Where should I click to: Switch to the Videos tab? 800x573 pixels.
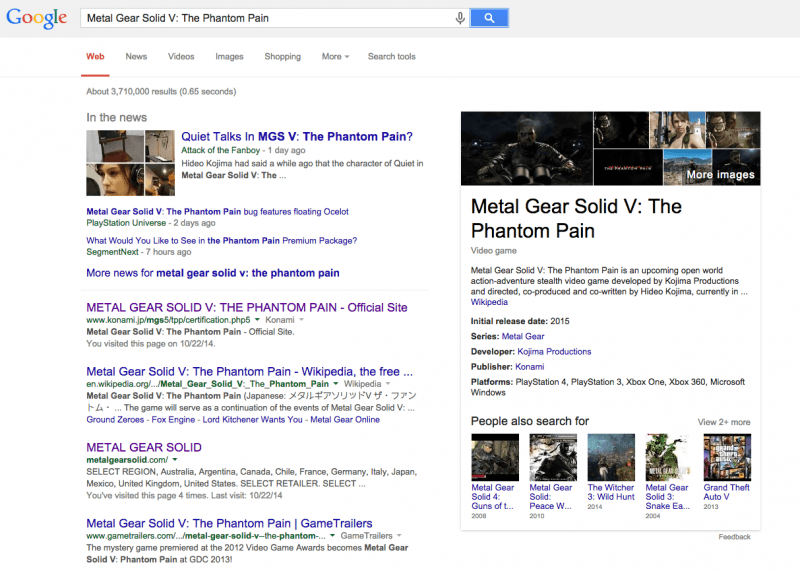click(181, 57)
